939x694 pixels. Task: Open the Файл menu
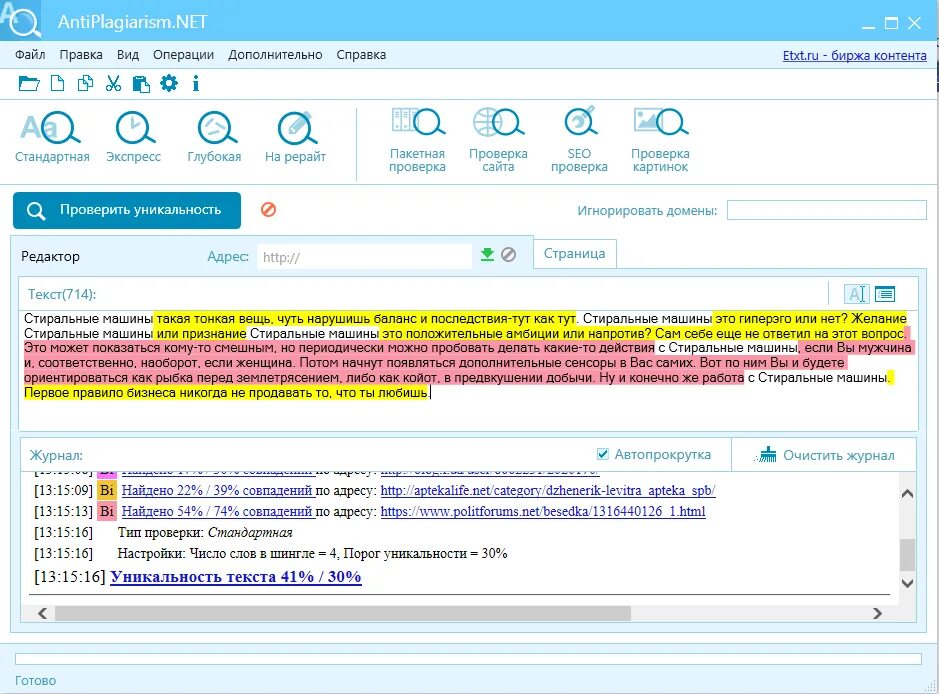tap(30, 54)
